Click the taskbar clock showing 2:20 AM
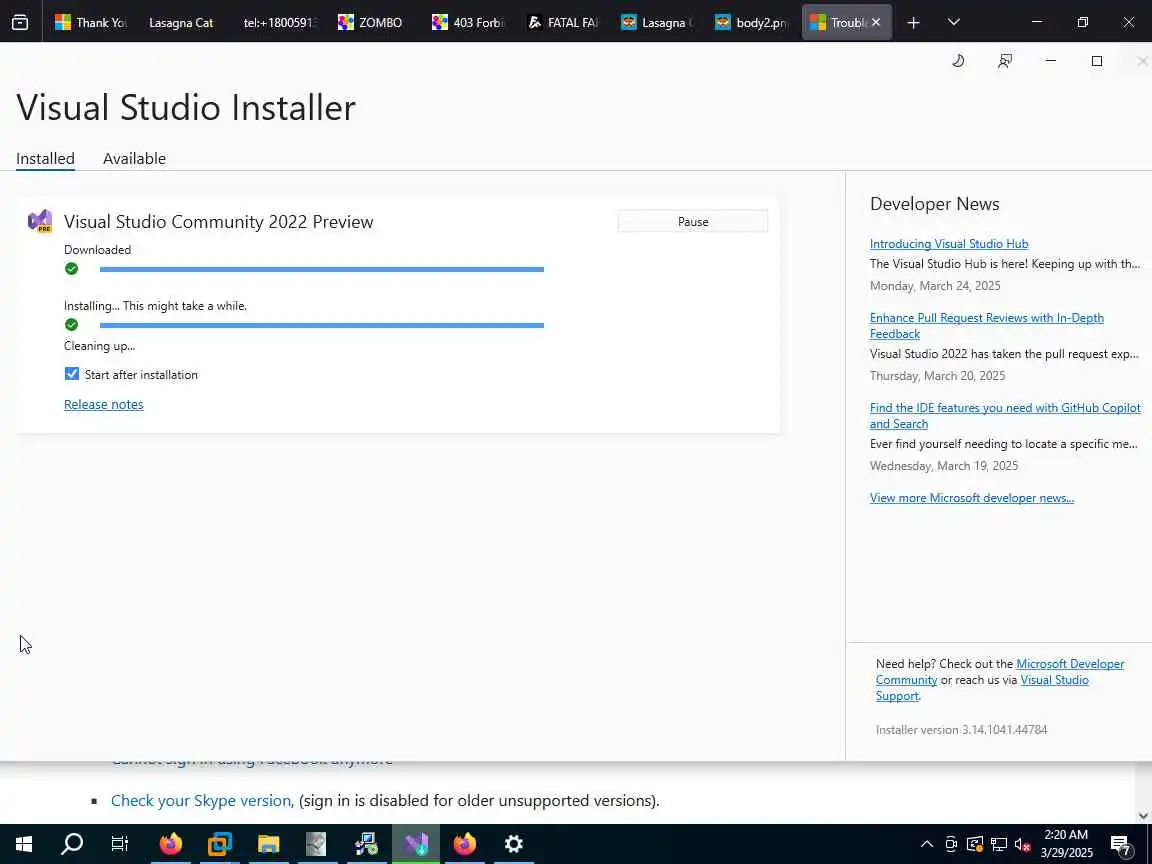This screenshot has width=1152, height=864. point(1066,843)
